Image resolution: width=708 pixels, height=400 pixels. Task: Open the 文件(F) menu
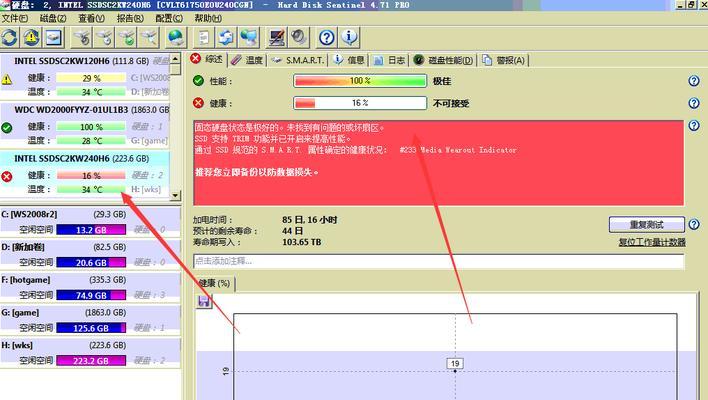pyautogui.click(x=14, y=18)
